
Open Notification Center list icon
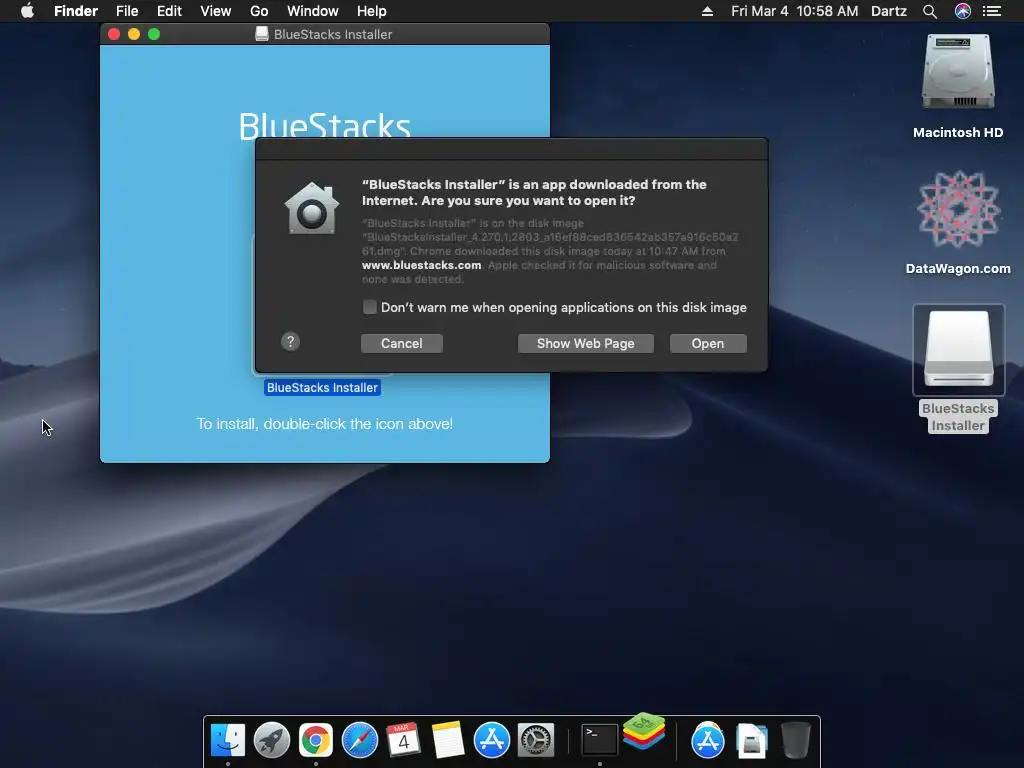tap(992, 11)
